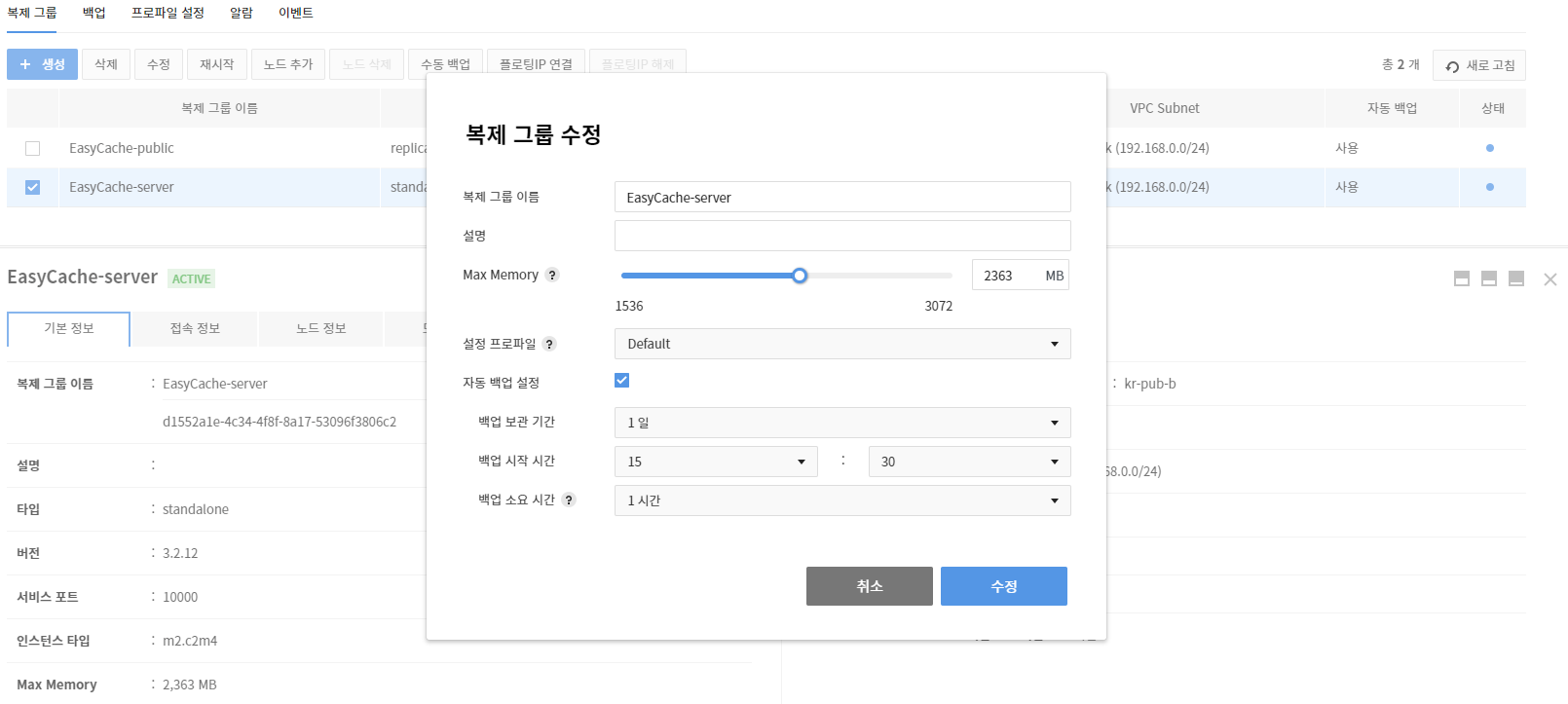Viewport: 1568px width, 704px height.
Task: Select the EasyCache-public table row name
Action: click(122, 148)
